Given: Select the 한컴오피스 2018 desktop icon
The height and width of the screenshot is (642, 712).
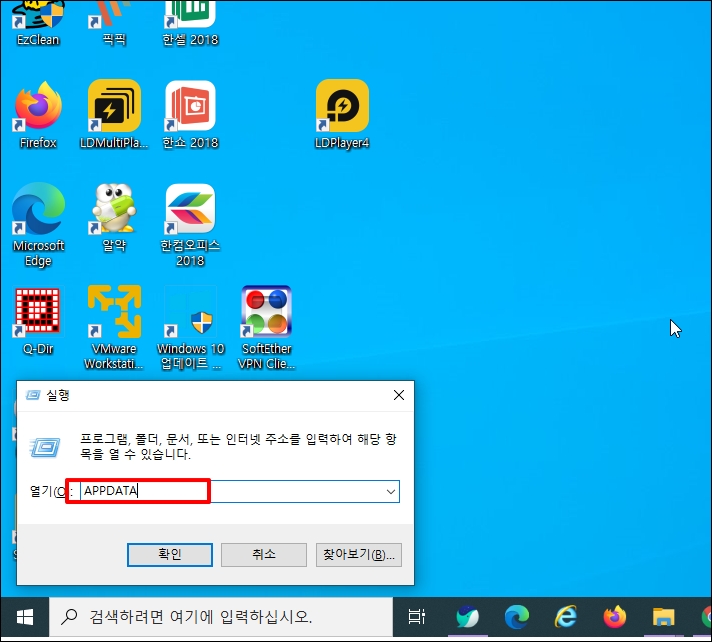Looking at the screenshot, I should coord(190,225).
